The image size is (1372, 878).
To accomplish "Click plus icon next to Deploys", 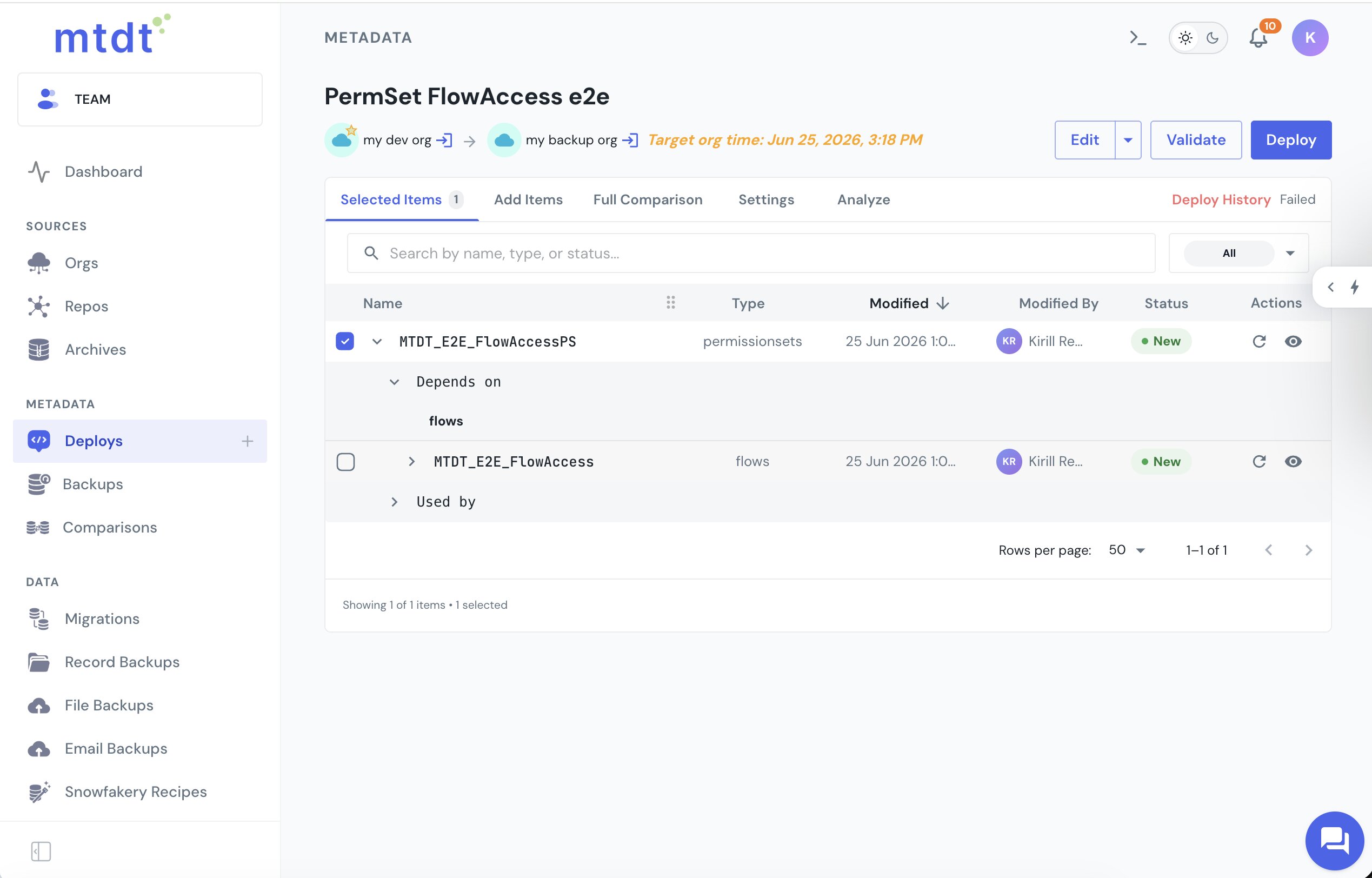I will point(248,441).
